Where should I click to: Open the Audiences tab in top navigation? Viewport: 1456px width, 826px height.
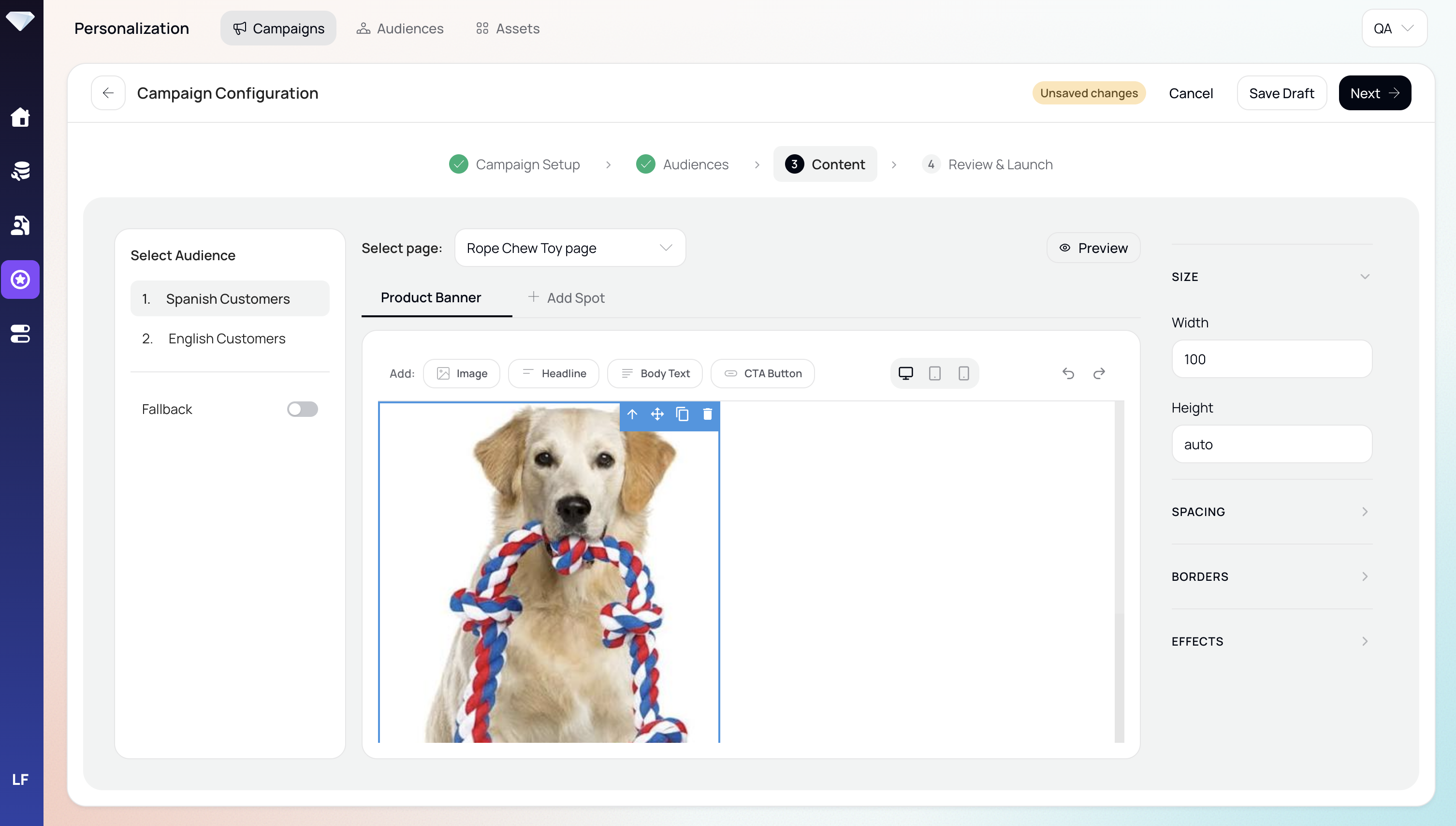(400, 29)
